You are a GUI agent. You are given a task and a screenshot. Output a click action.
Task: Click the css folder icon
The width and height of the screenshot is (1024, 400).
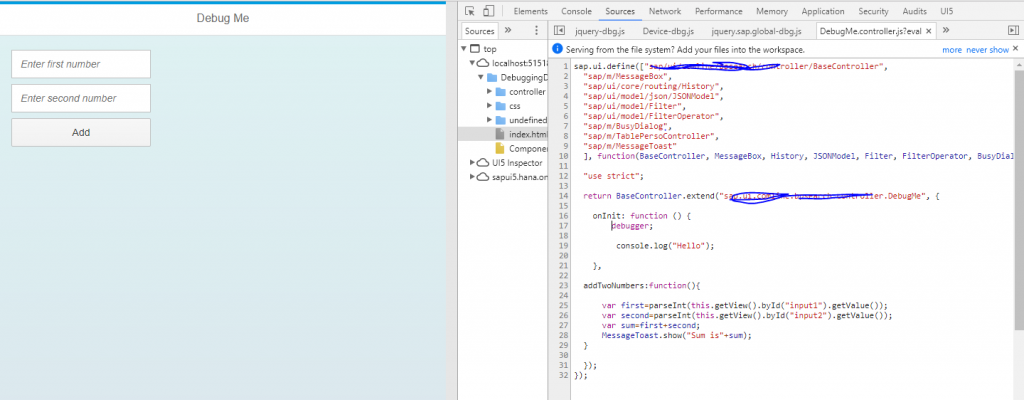[x=500, y=106]
